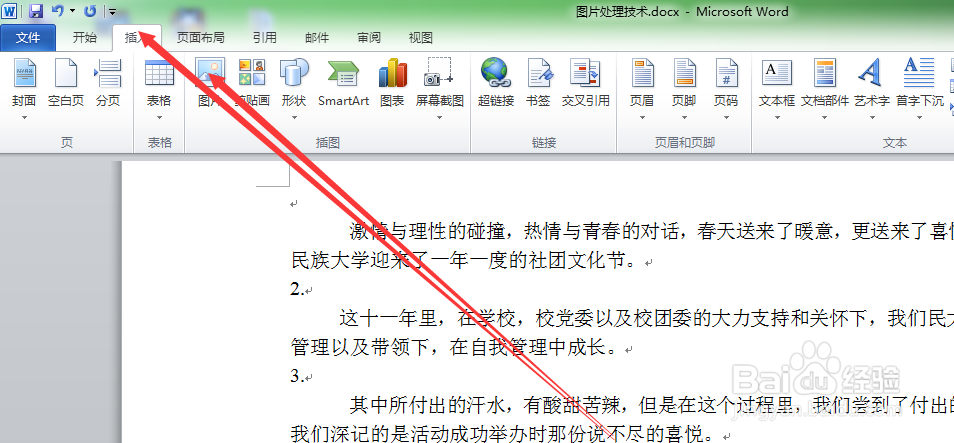954x443 pixels.
Task: Click in paragraph starting 其中所付出的汗水
Action: 651,405
